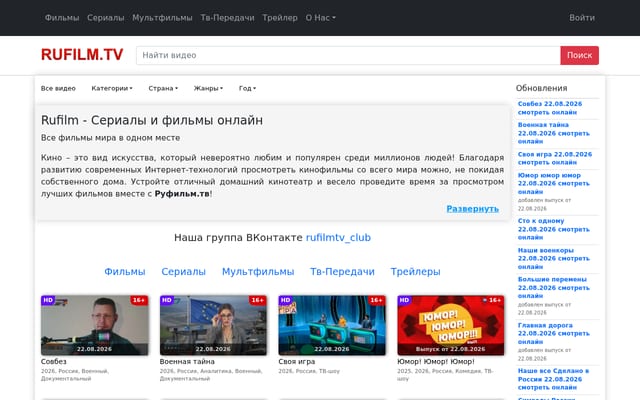The image size is (640, 400).
Task: Click 16+ badge on Военная тайна thumbnail
Action: tap(258, 300)
